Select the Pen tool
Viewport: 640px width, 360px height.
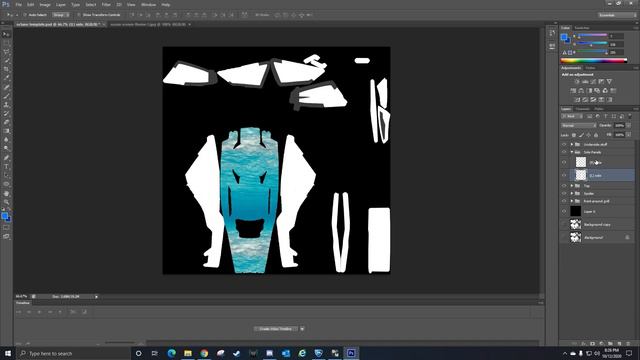[6, 158]
